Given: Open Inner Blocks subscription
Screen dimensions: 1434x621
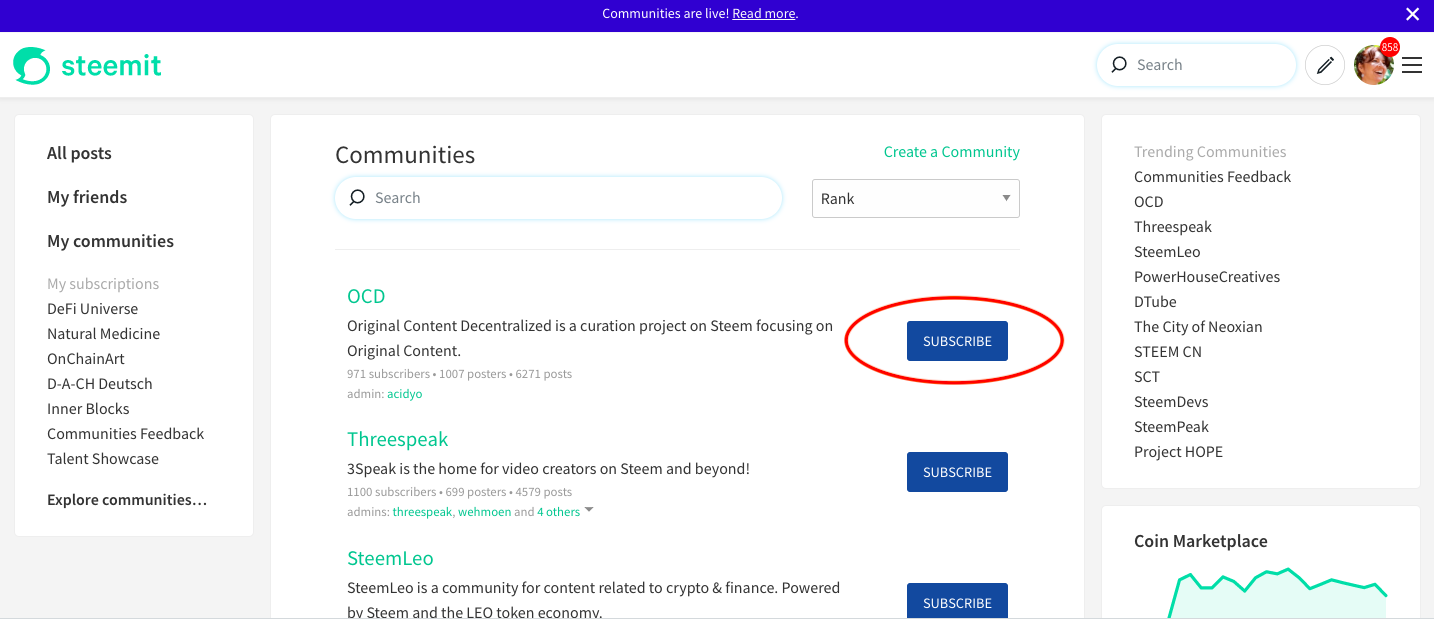Looking at the screenshot, I should tap(88, 409).
